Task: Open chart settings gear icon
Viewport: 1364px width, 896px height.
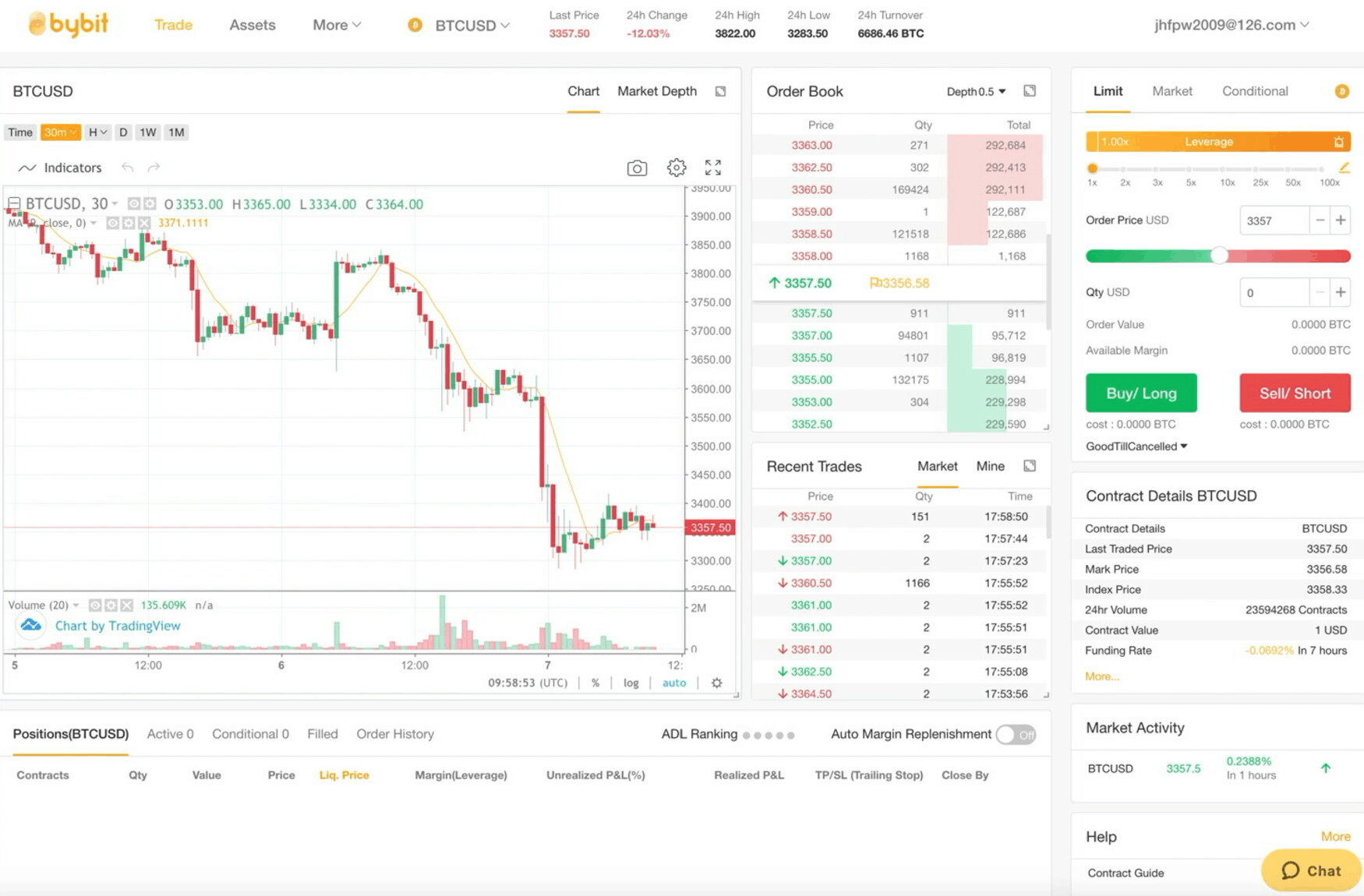Action: pos(677,168)
